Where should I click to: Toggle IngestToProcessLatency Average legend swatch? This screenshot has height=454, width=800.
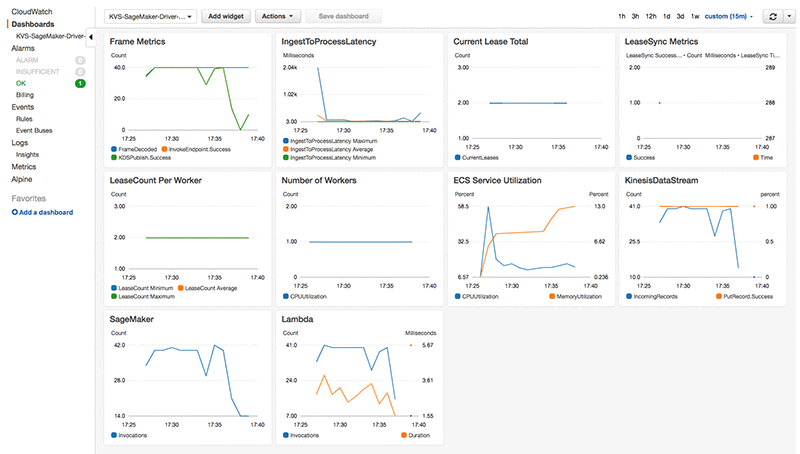pos(286,149)
